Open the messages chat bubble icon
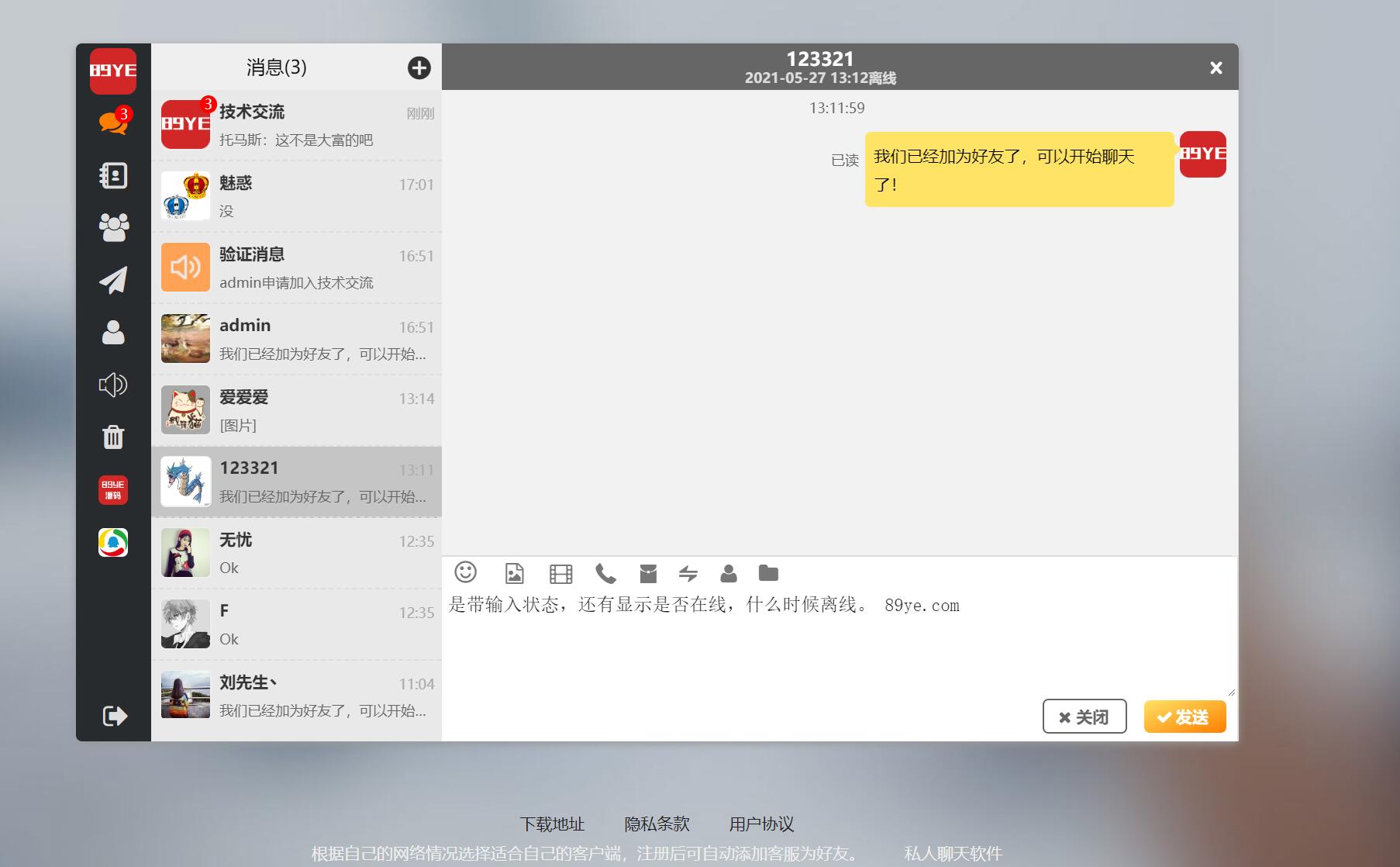 pyautogui.click(x=113, y=123)
